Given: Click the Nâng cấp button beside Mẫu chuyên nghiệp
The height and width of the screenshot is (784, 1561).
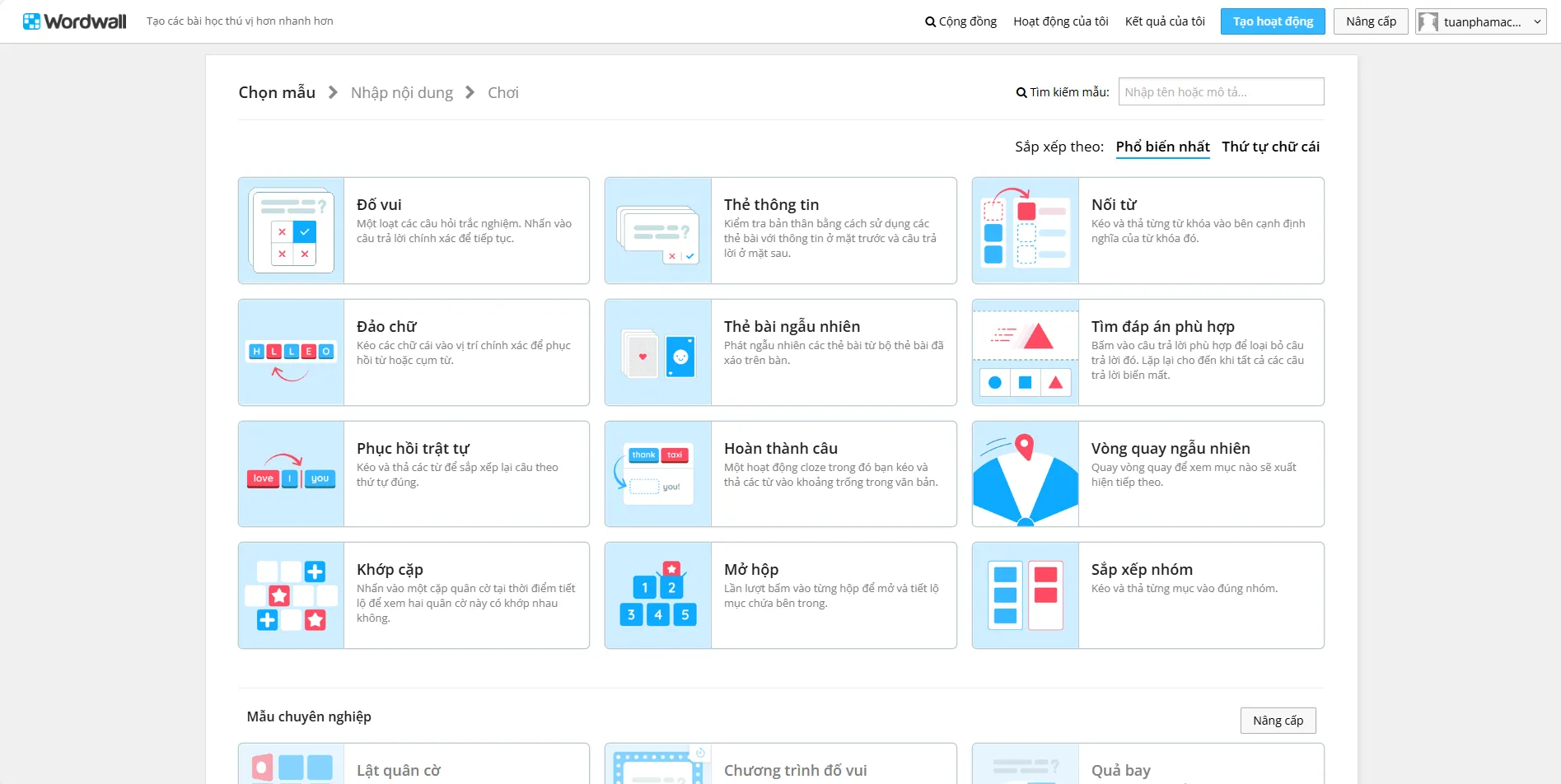Looking at the screenshot, I should point(1278,721).
